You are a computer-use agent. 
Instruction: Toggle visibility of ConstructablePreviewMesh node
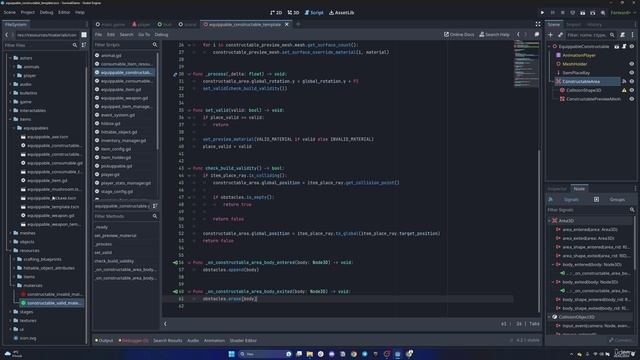point(632,99)
